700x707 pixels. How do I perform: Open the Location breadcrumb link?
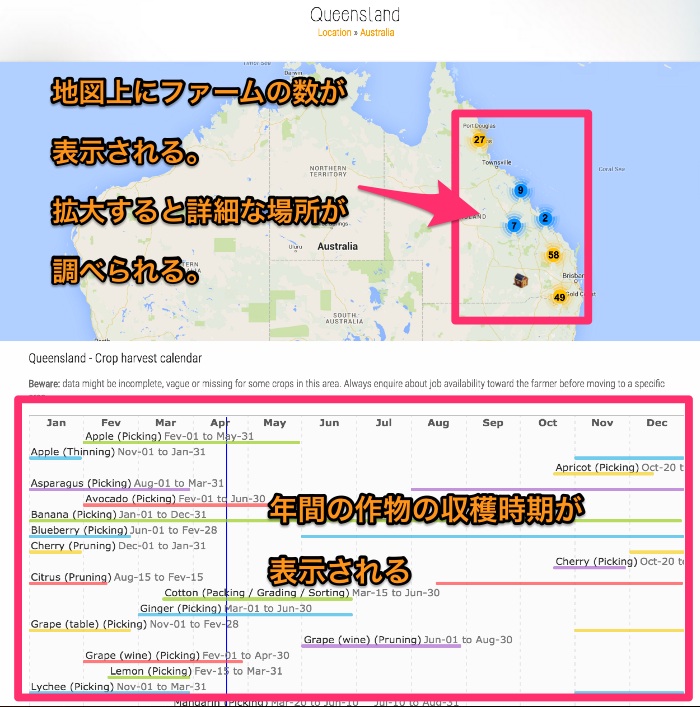click(334, 32)
